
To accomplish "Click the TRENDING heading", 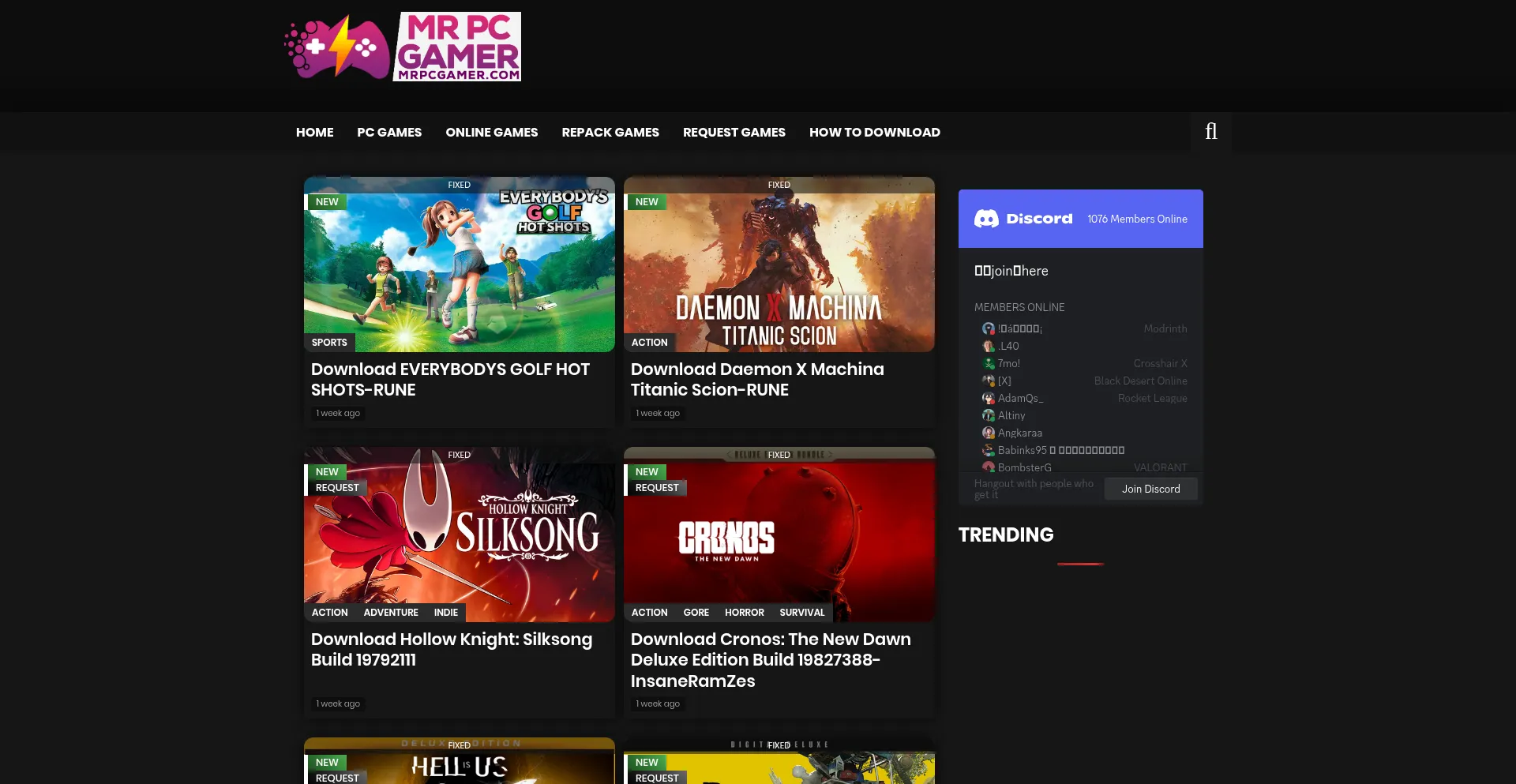I will (1006, 535).
